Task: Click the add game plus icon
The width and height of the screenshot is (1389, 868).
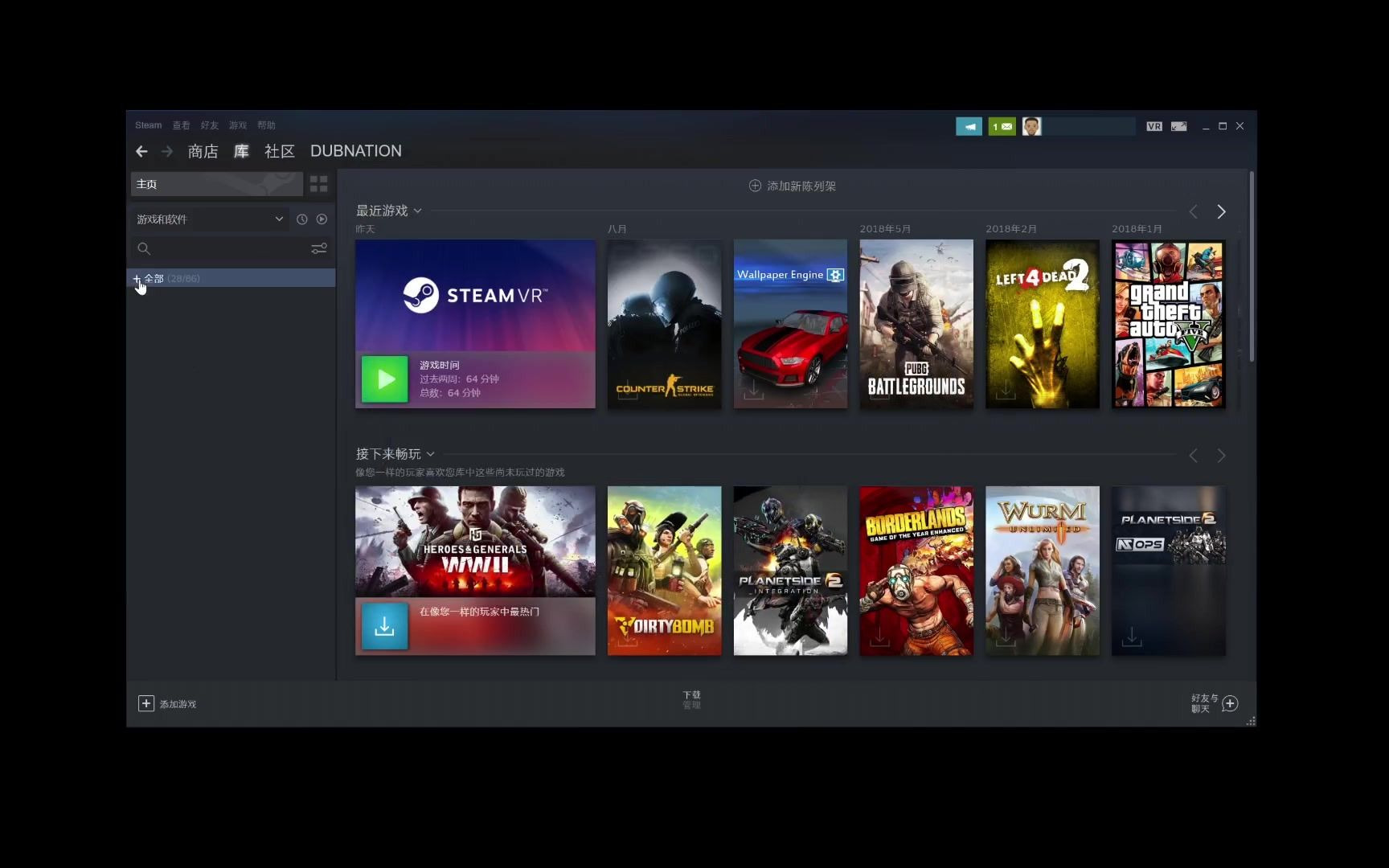Action: click(145, 703)
